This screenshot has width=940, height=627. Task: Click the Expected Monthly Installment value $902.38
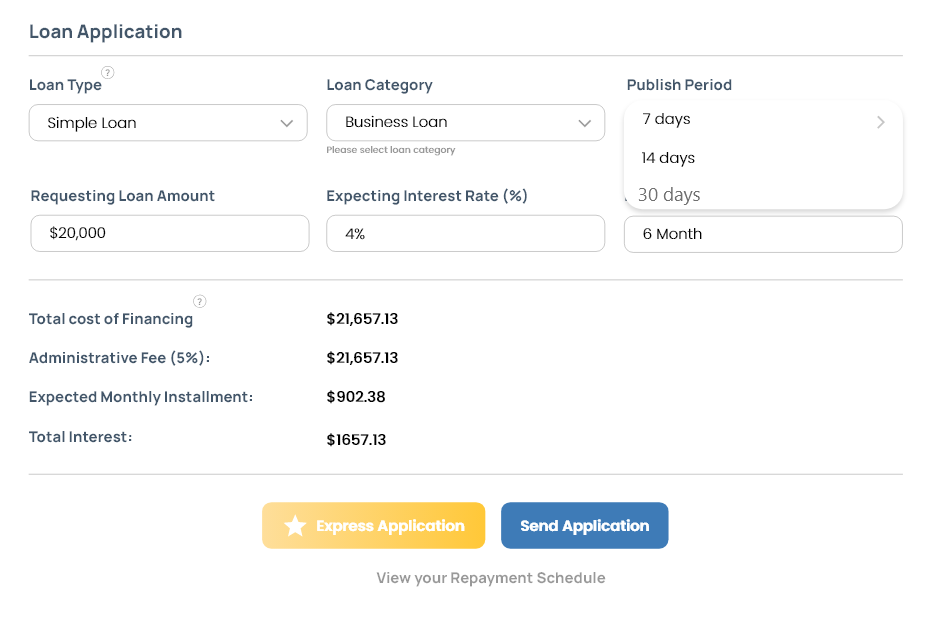click(356, 397)
